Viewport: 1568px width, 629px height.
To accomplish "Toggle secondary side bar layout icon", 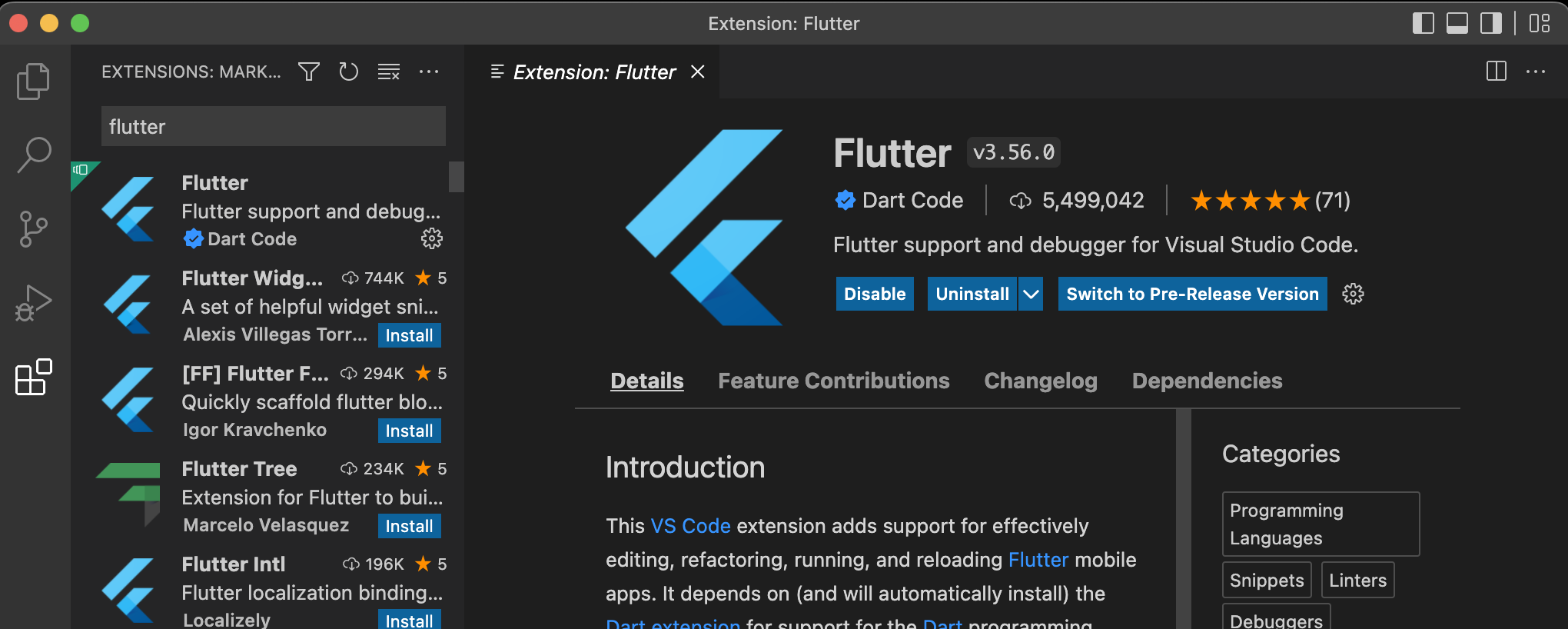I will (1491, 23).
